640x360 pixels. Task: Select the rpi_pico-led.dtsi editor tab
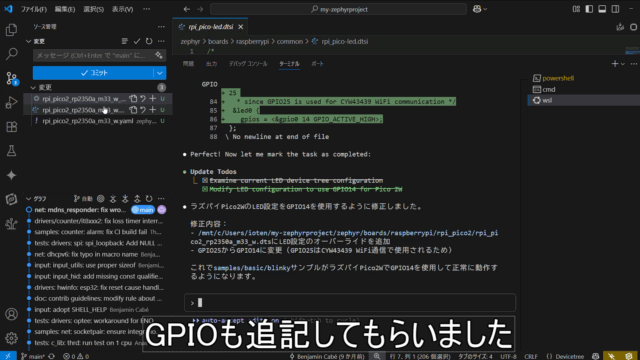tap(210, 27)
